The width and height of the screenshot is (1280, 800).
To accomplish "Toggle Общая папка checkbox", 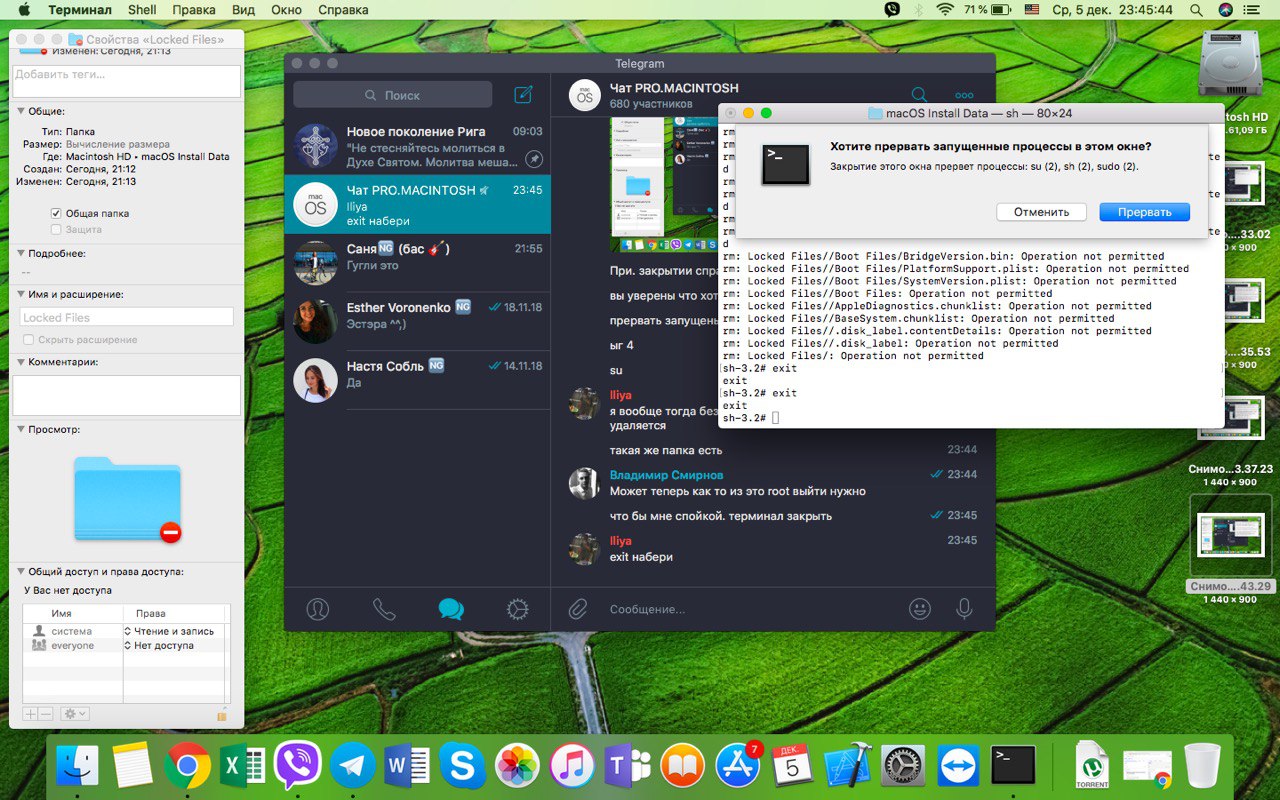I will tap(57, 213).
